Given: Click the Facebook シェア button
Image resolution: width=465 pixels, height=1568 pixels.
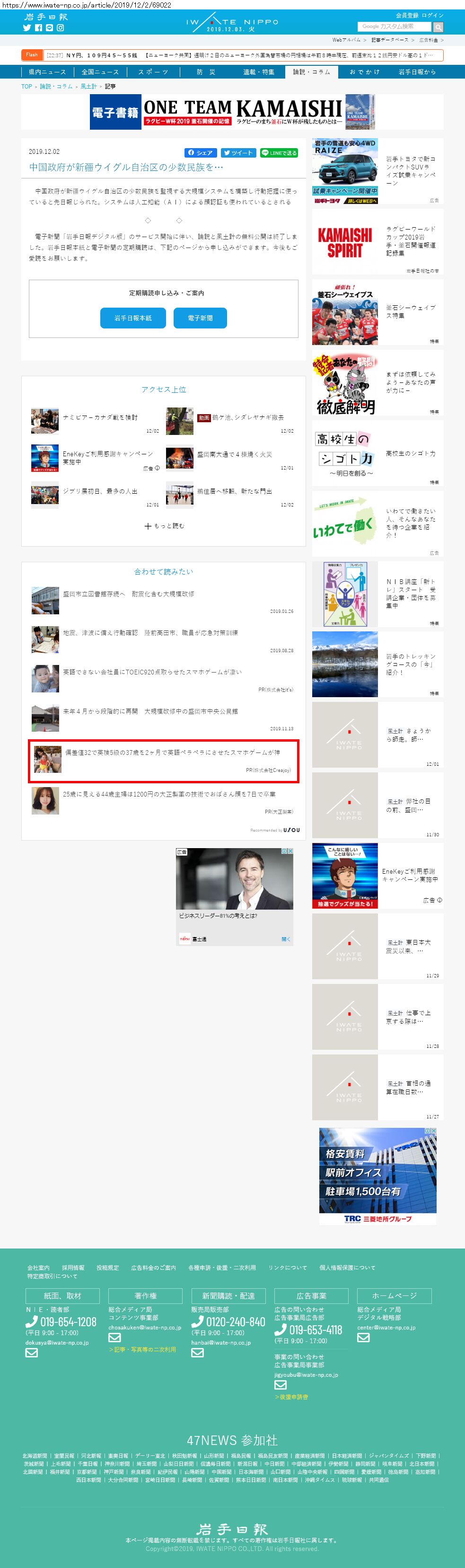Looking at the screenshot, I should [200, 153].
